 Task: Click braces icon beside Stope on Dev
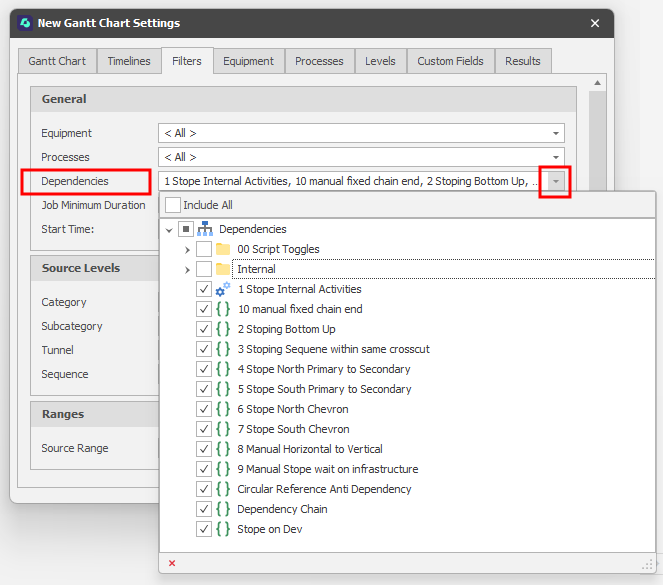coord(223,530)
